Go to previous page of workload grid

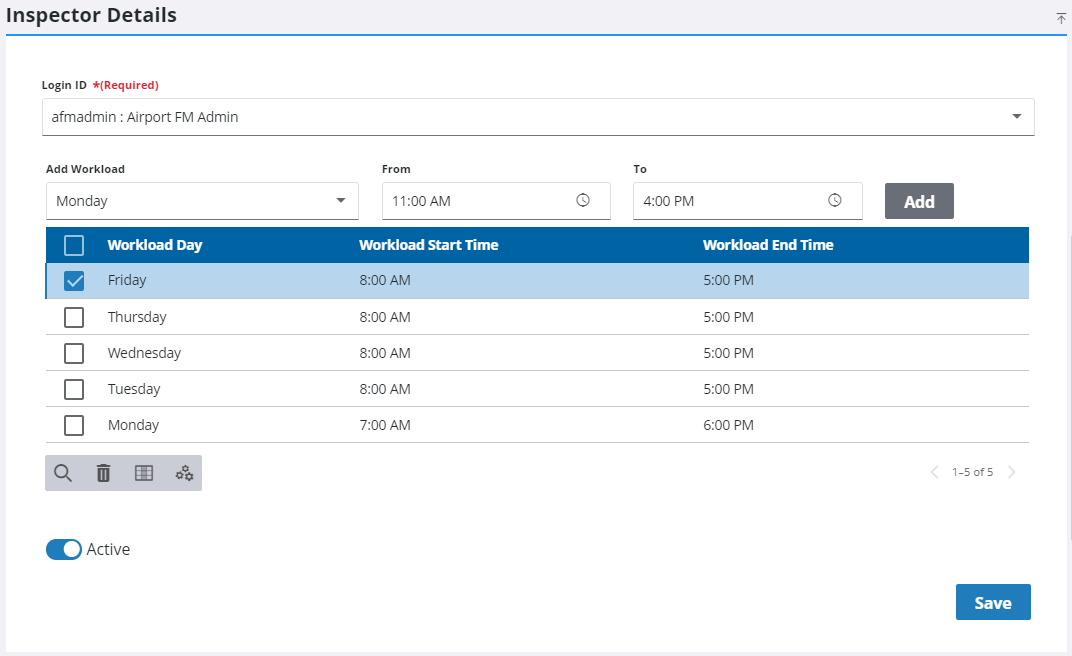coord(935,472)
